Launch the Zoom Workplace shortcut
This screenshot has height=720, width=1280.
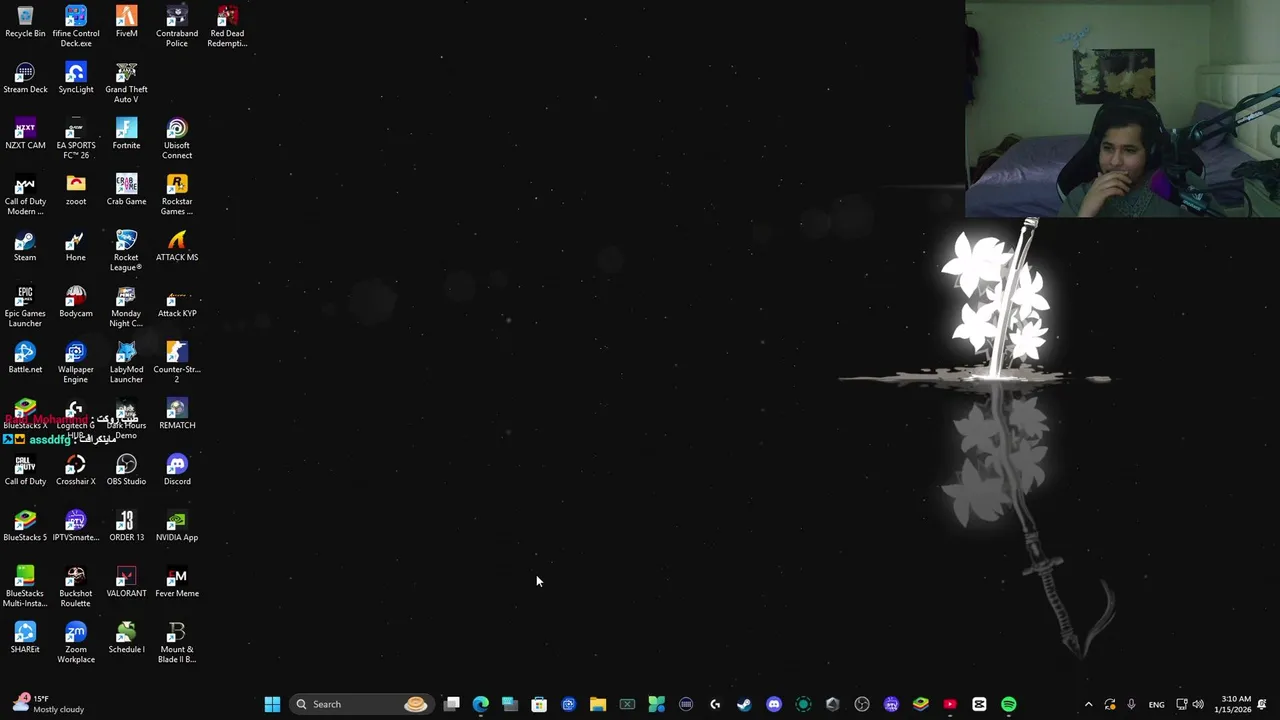[76, 643]
